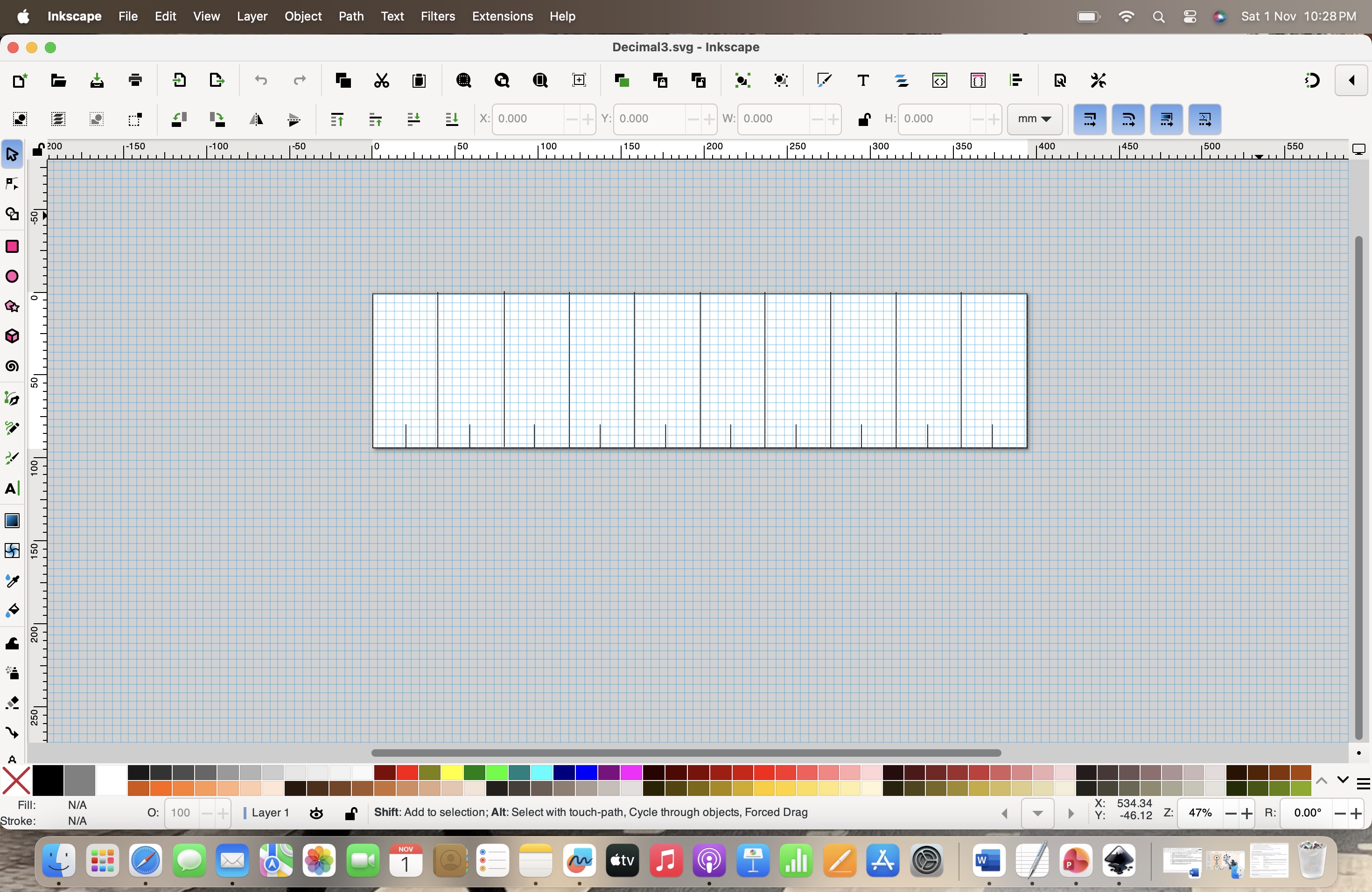Select the Text tool in toolbox
The image size is (1372, 892).
tap(12, 488)
